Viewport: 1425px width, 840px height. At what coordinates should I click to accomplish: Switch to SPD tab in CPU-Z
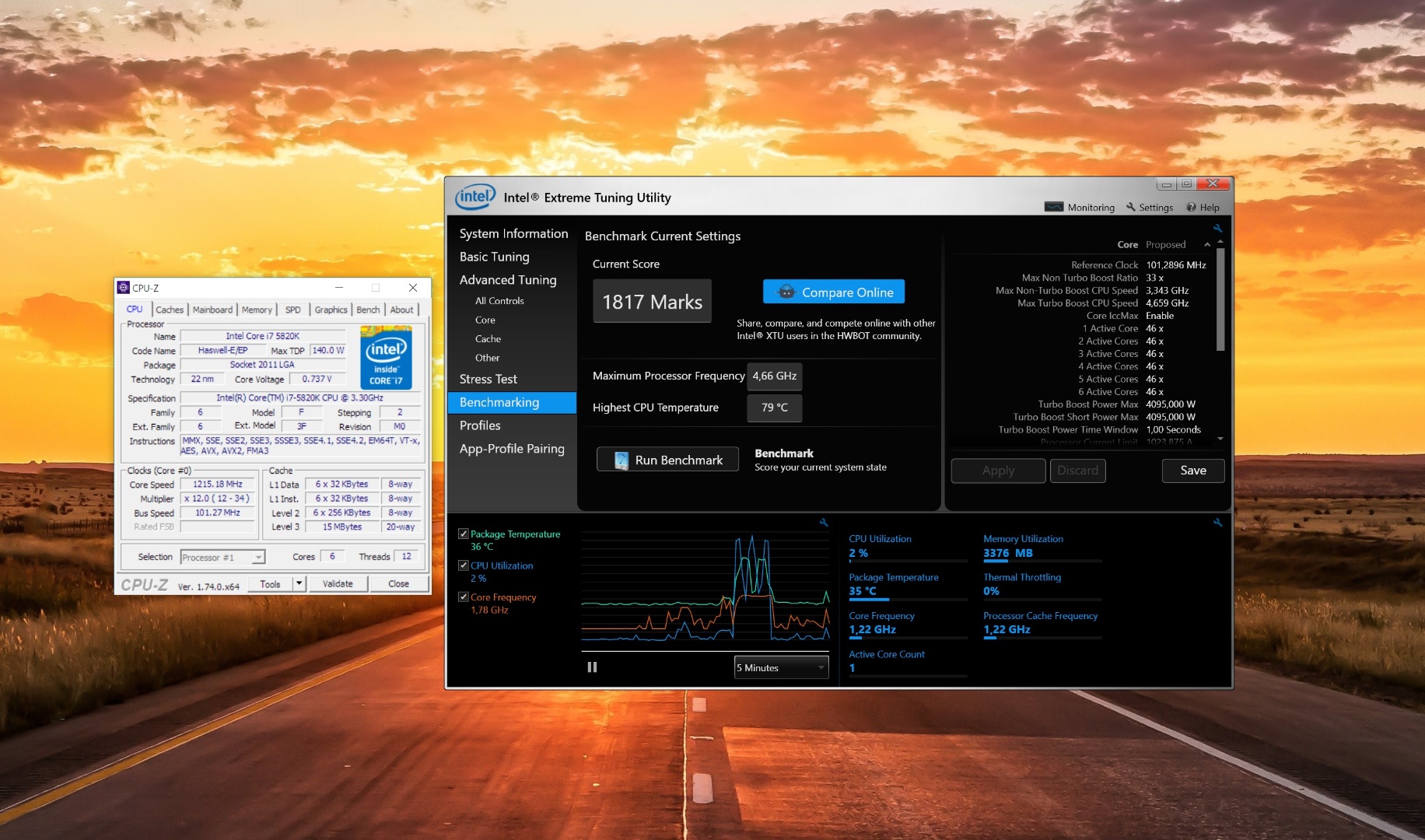tap(292, 310)
